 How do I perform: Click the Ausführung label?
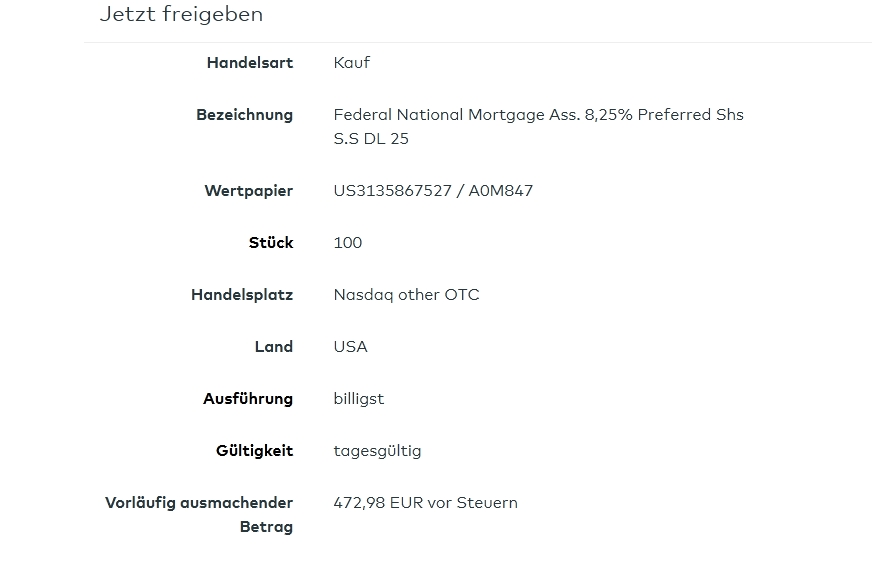tap(248, 399)
